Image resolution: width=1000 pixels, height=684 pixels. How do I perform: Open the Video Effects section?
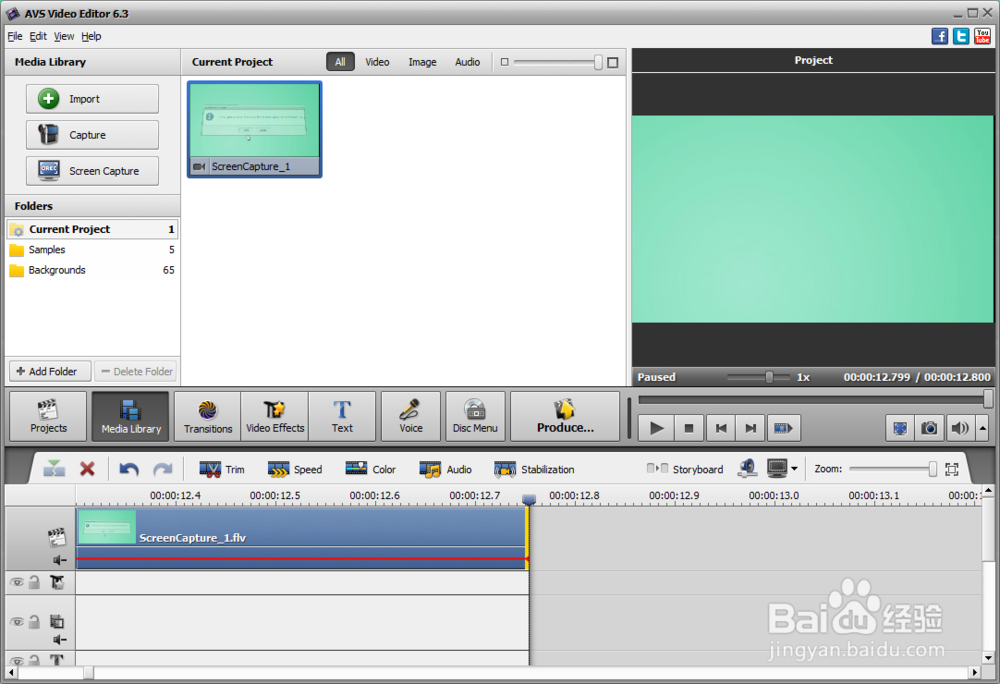coord(275,416)
